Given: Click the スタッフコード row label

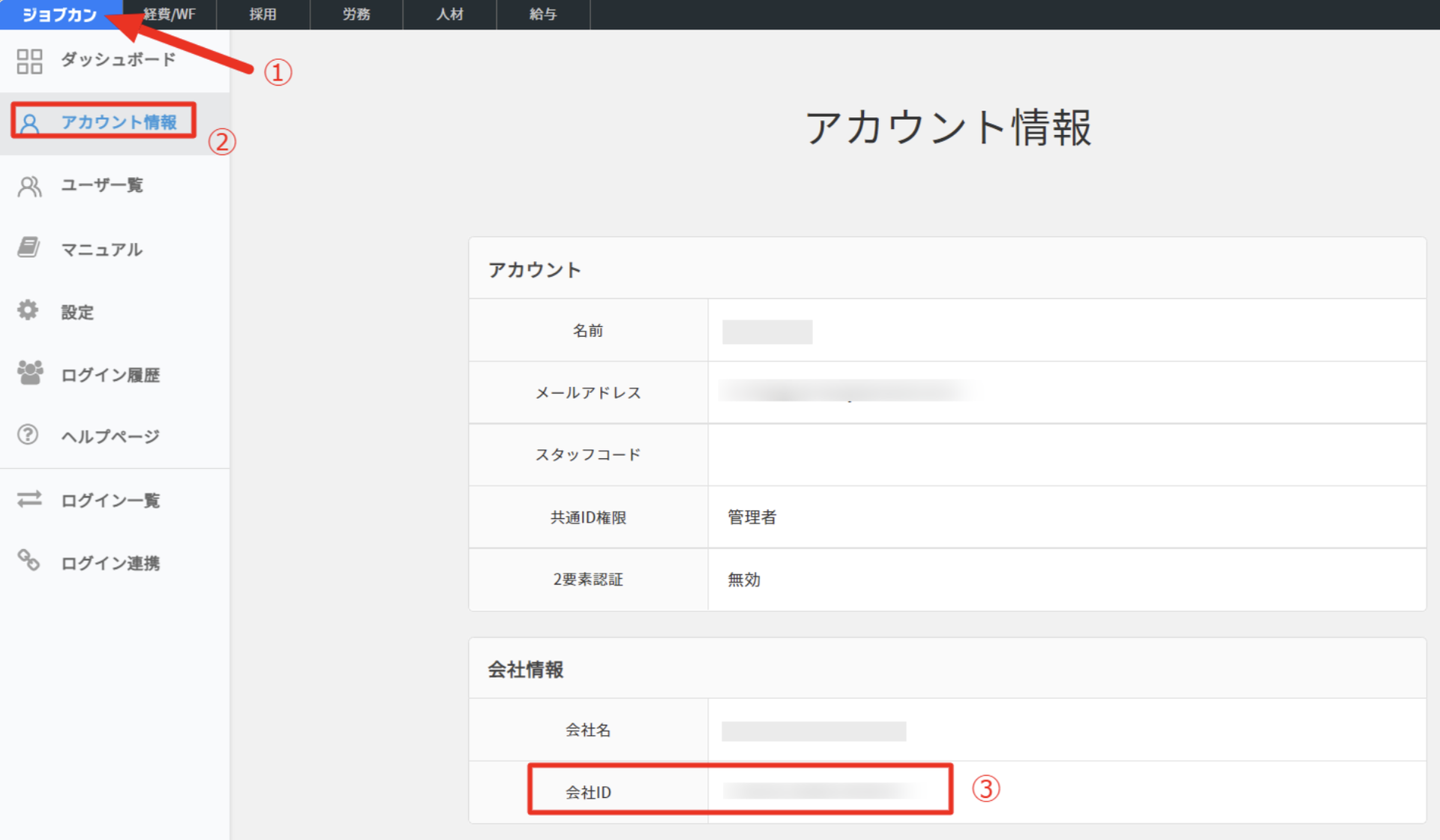Looking at the screenshot, I should (x=588, y=454).
